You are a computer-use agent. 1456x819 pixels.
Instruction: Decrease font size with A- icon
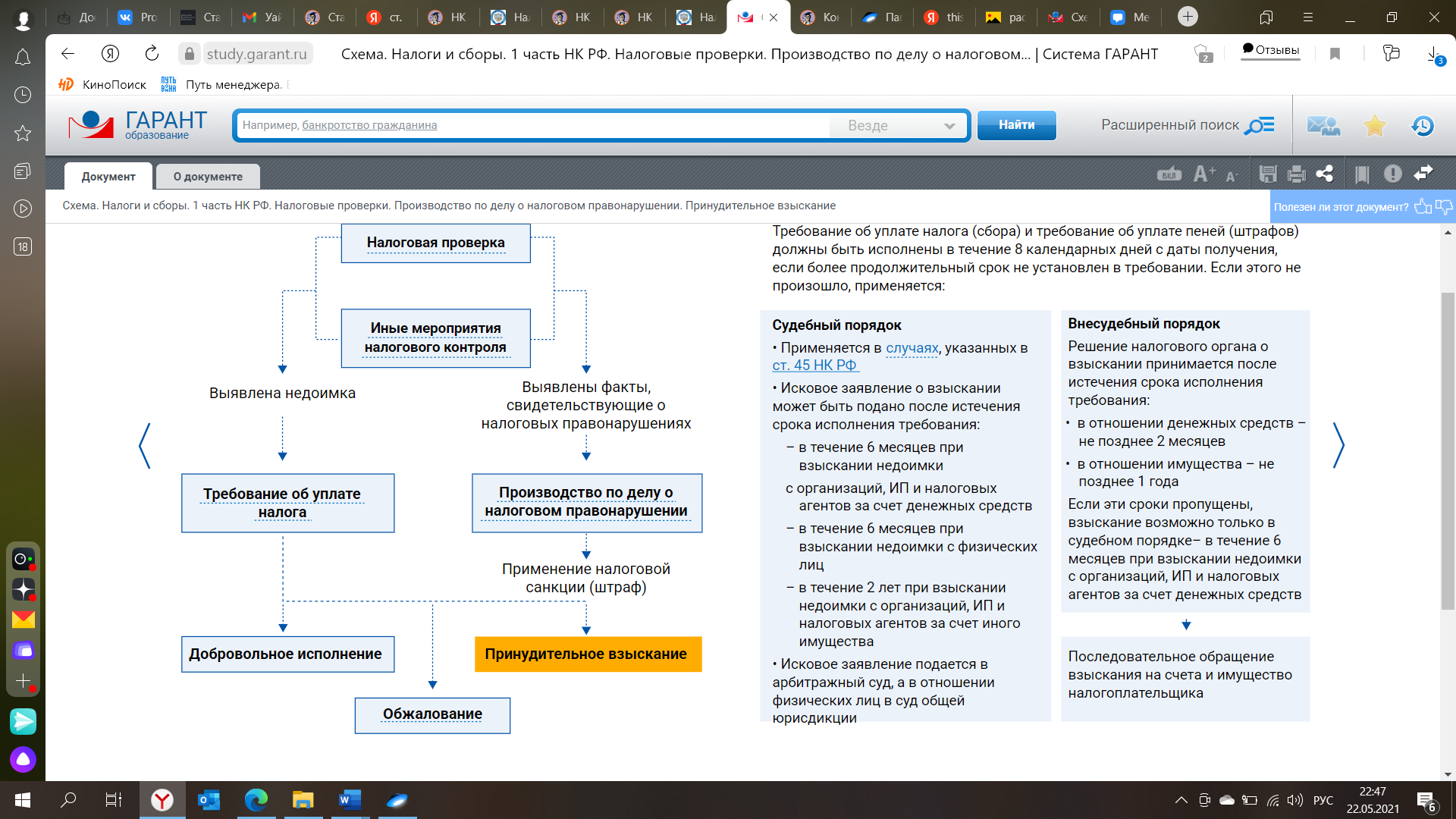coord(1232,176)
